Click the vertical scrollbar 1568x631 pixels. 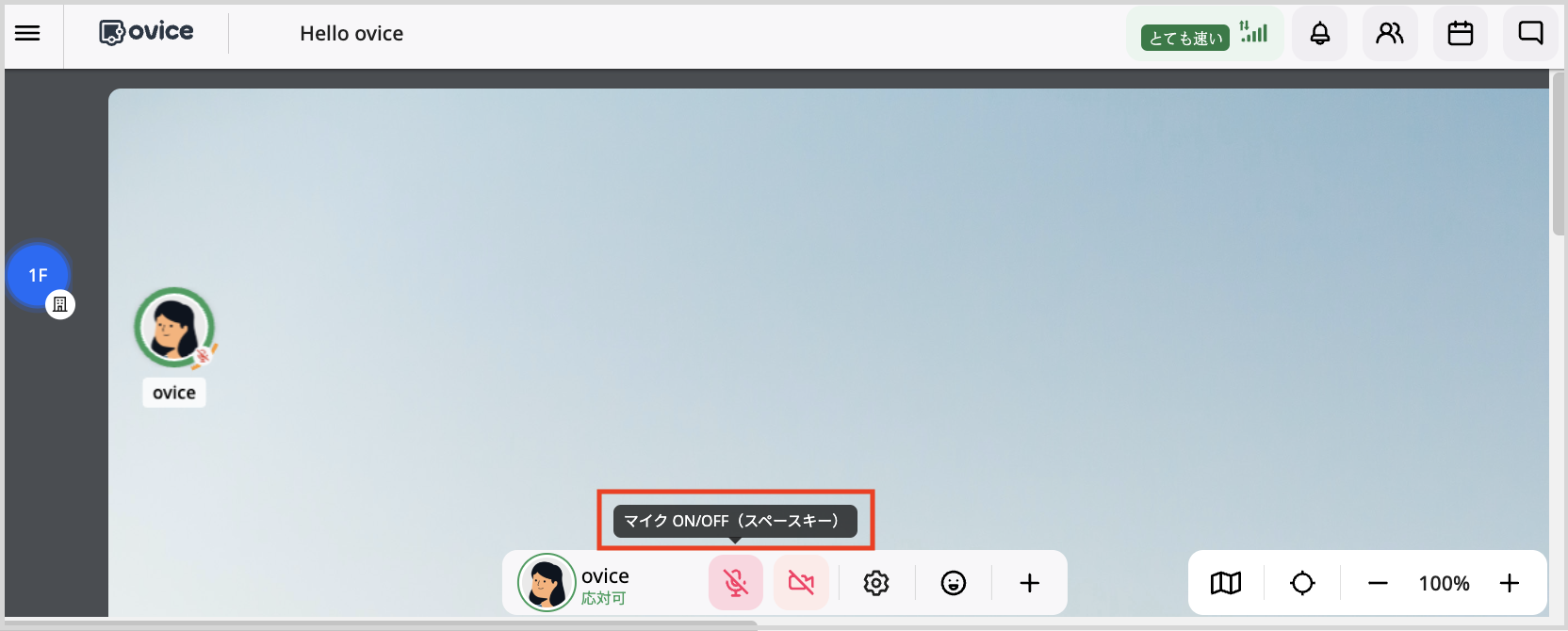click(1559, 155)
